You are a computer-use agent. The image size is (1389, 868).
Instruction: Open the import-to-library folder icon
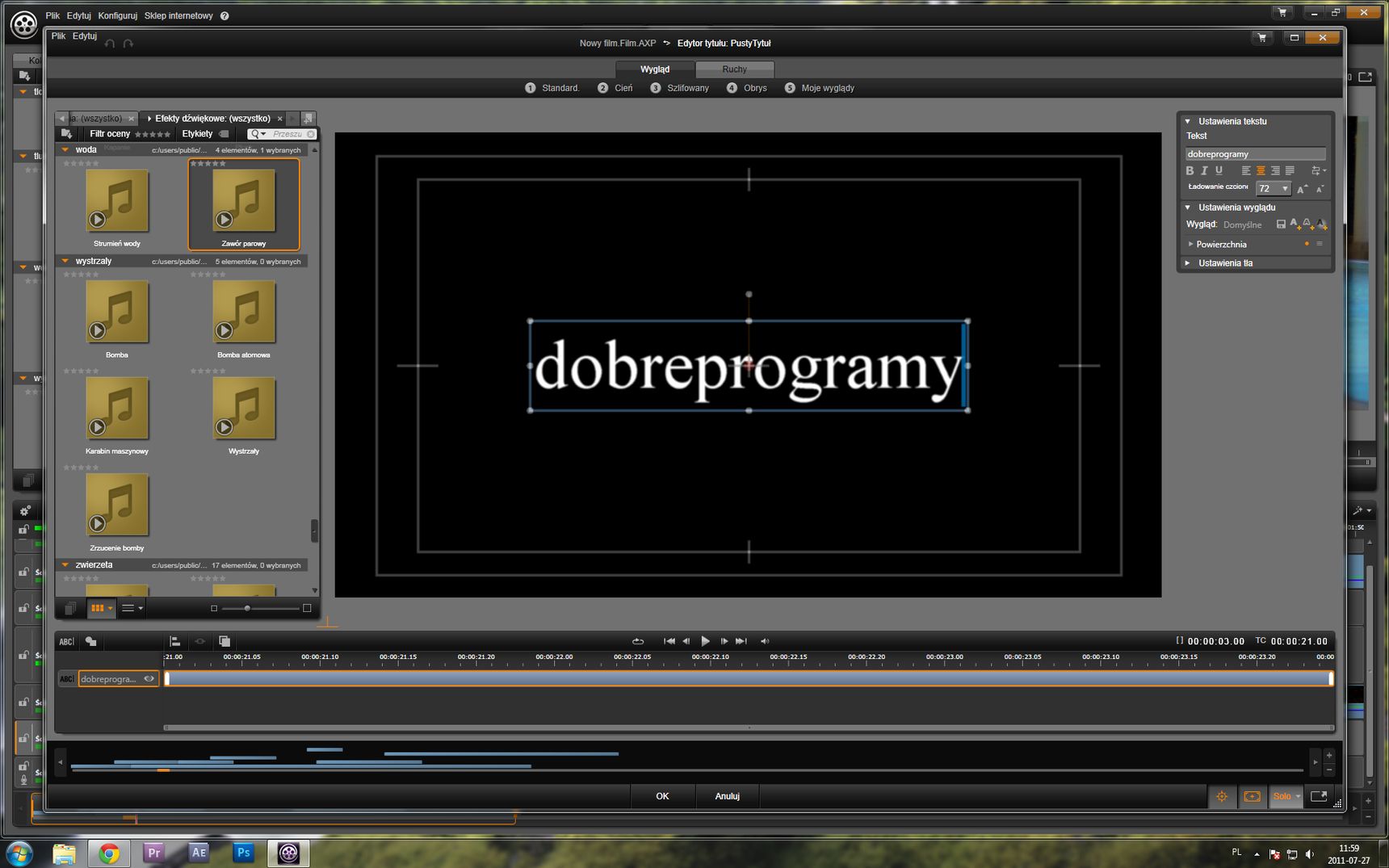click(67, 134)
